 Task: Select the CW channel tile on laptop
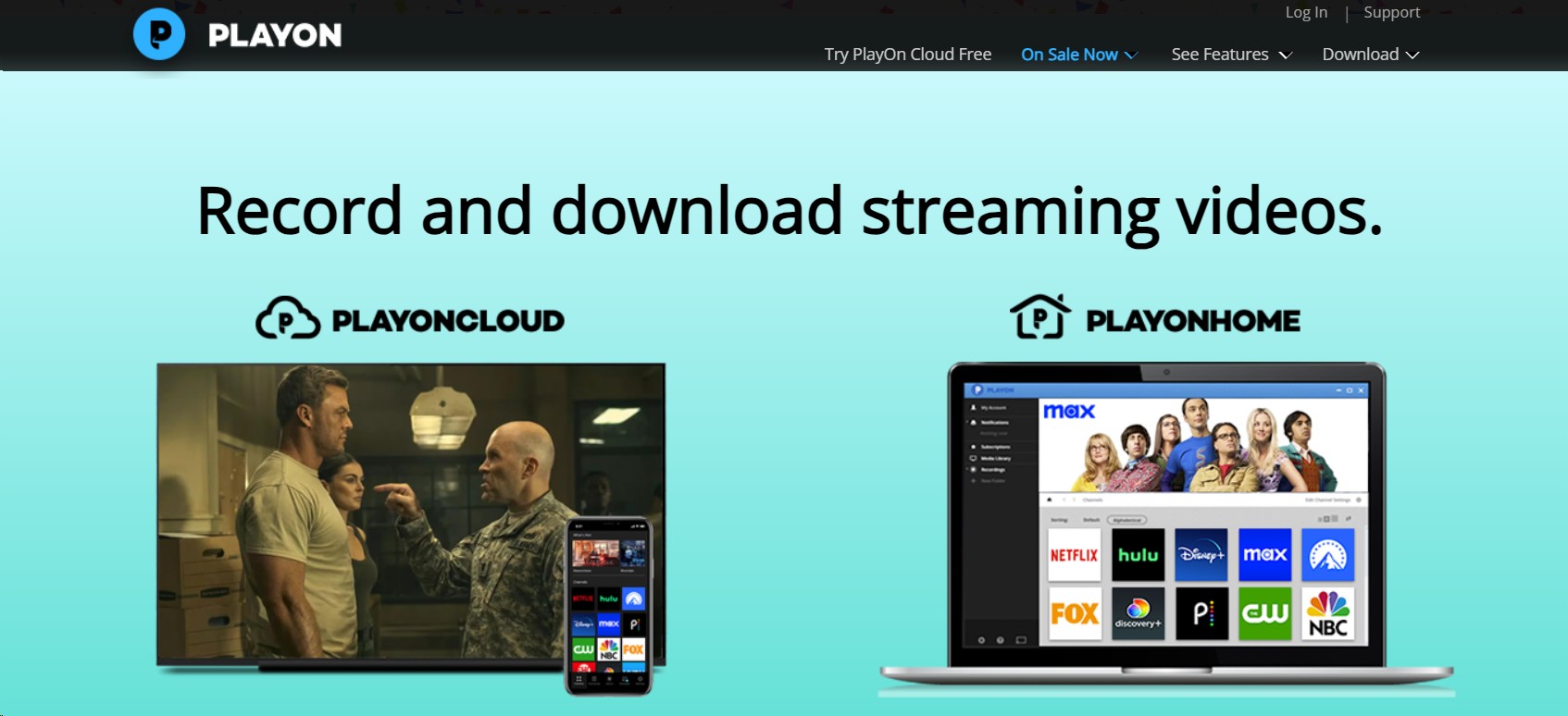(1265, 614)
